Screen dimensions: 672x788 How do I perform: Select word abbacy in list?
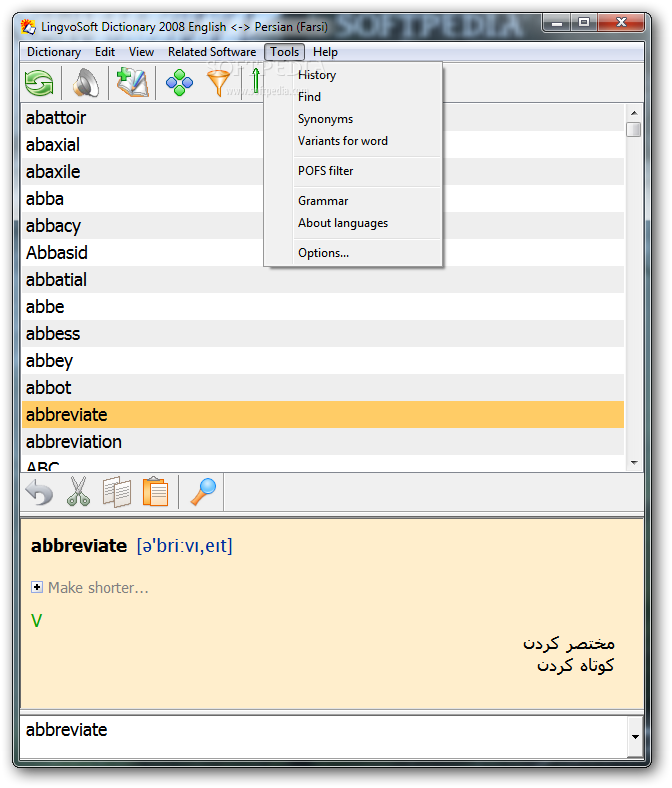(323, 226)
